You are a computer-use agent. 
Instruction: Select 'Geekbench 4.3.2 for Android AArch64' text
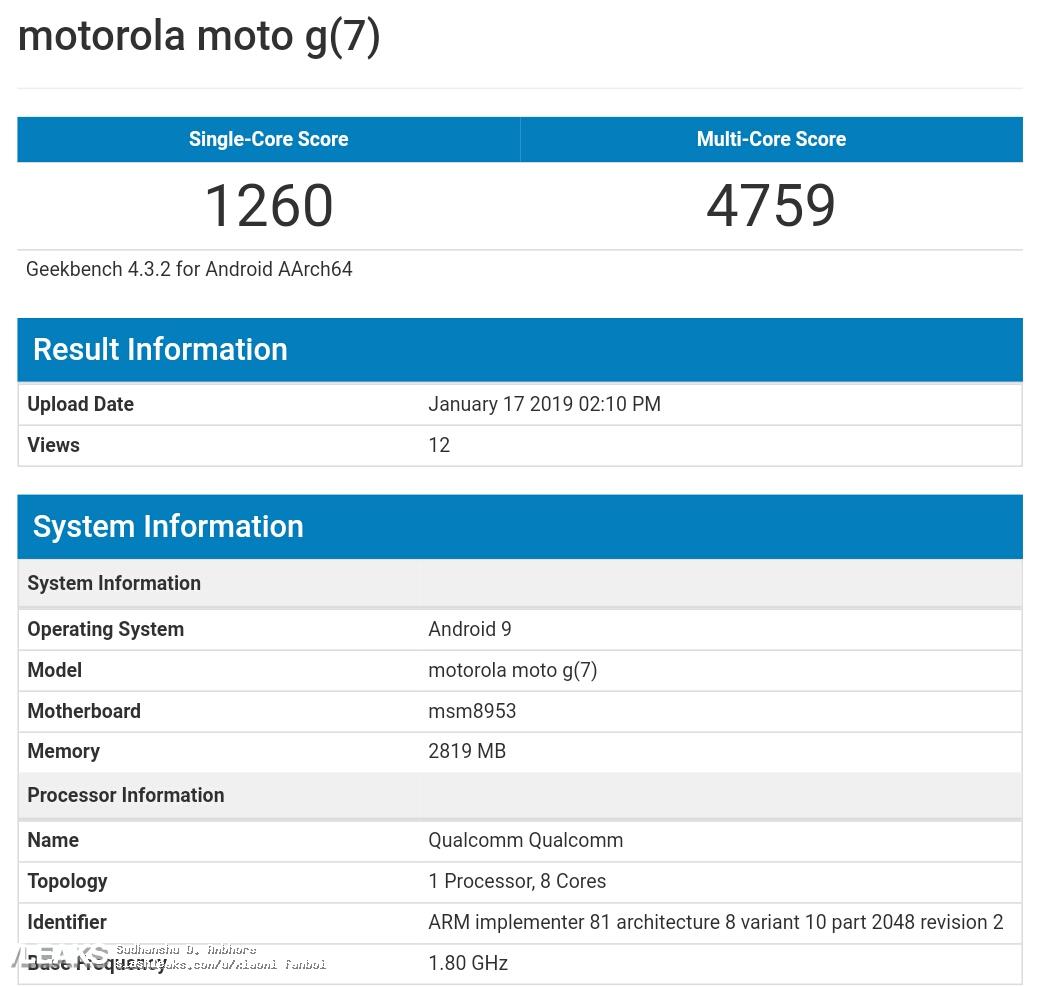(x=189, y=269)
